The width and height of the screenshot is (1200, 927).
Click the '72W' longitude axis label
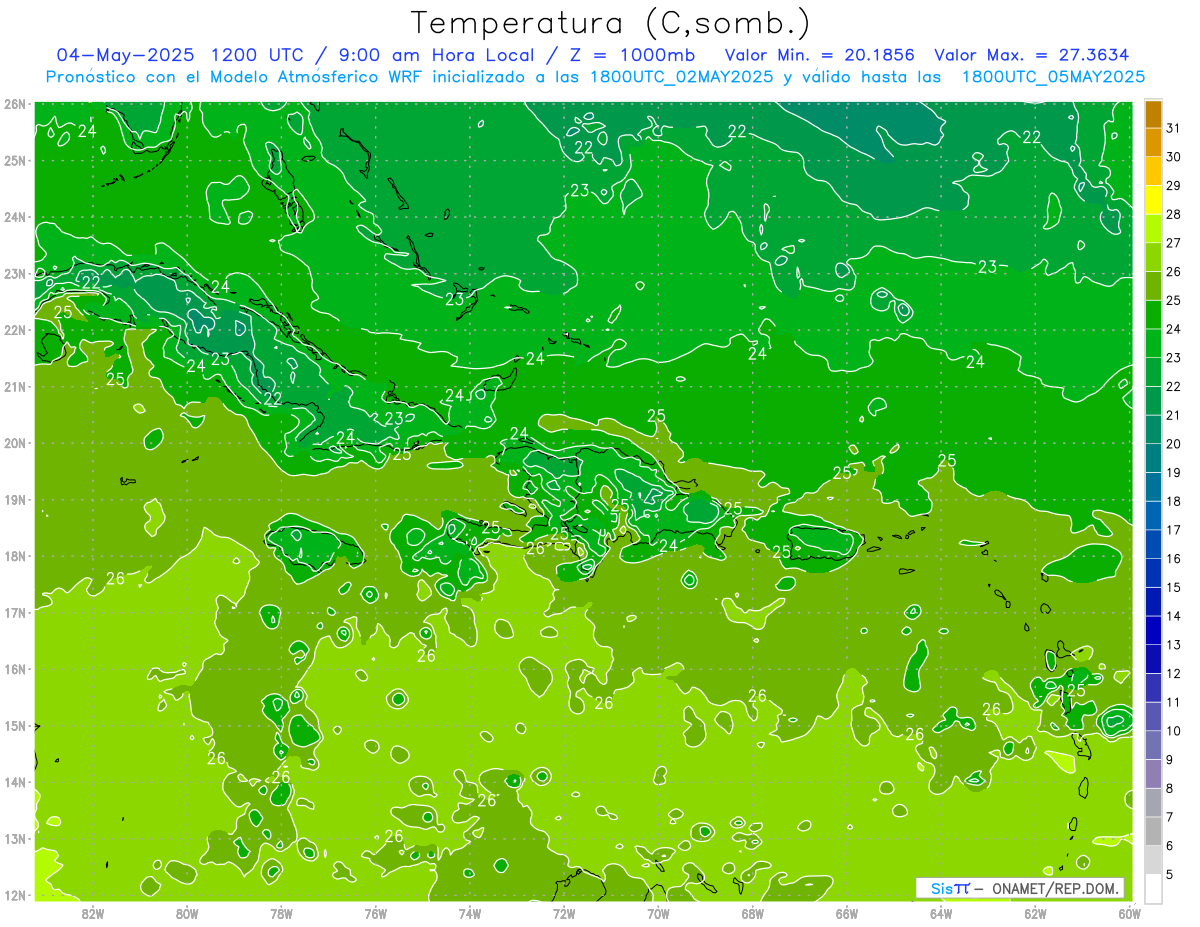click(564, 912)
